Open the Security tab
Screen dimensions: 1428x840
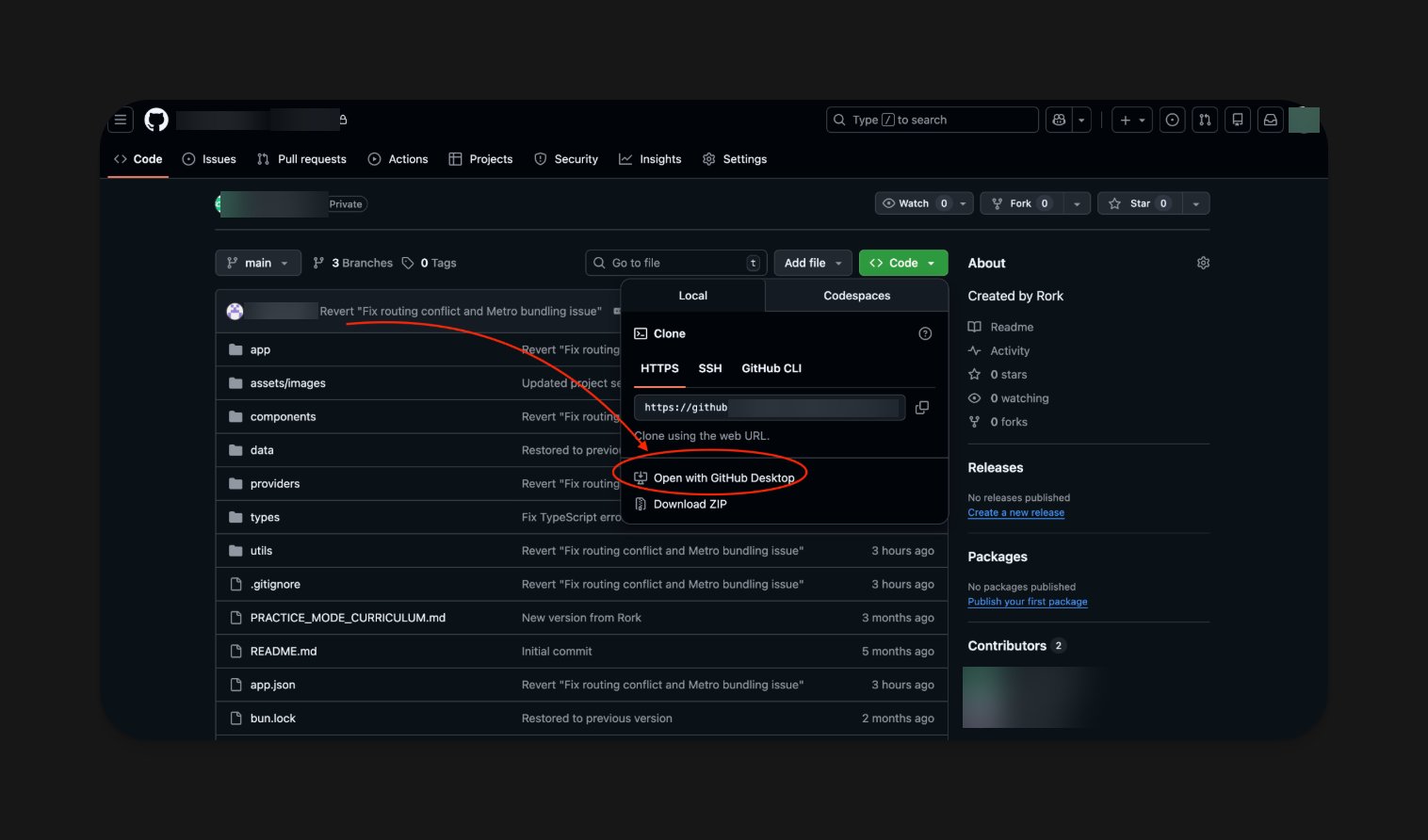566,159
